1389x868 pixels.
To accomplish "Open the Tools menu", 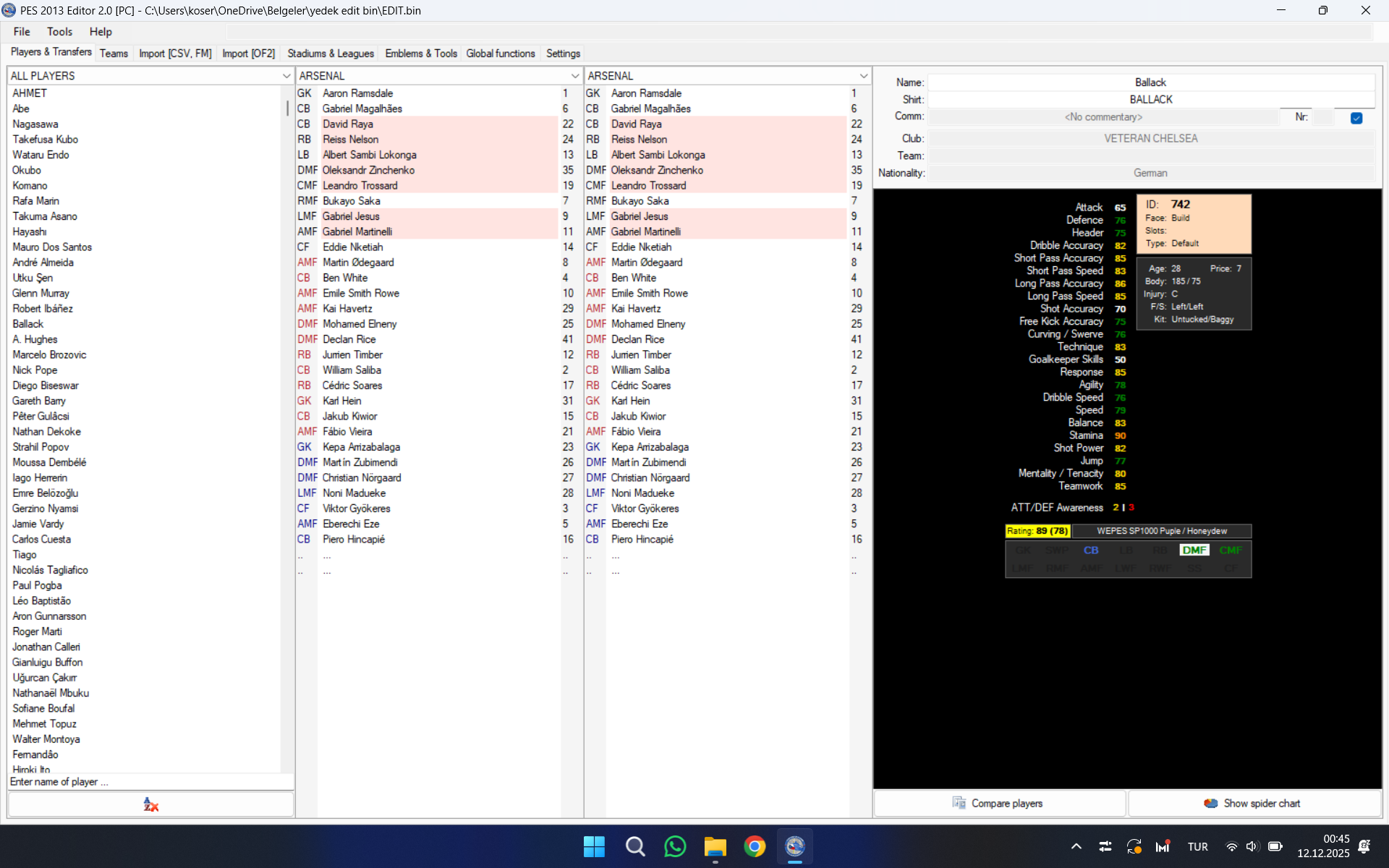I will [59, 32].
